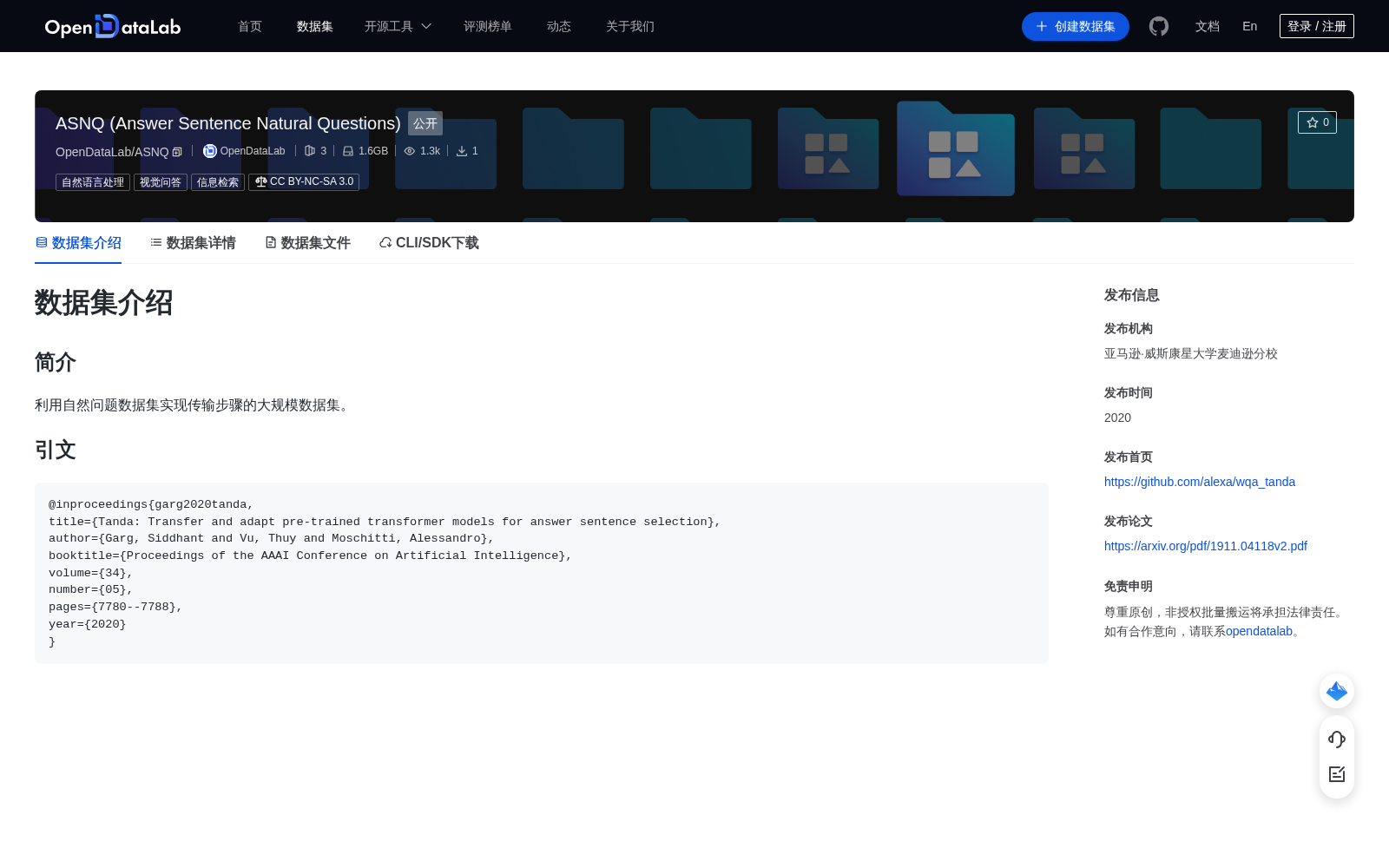Switch to the 数据集文件 tab
Screen dimensions: 1389x868
307,243
